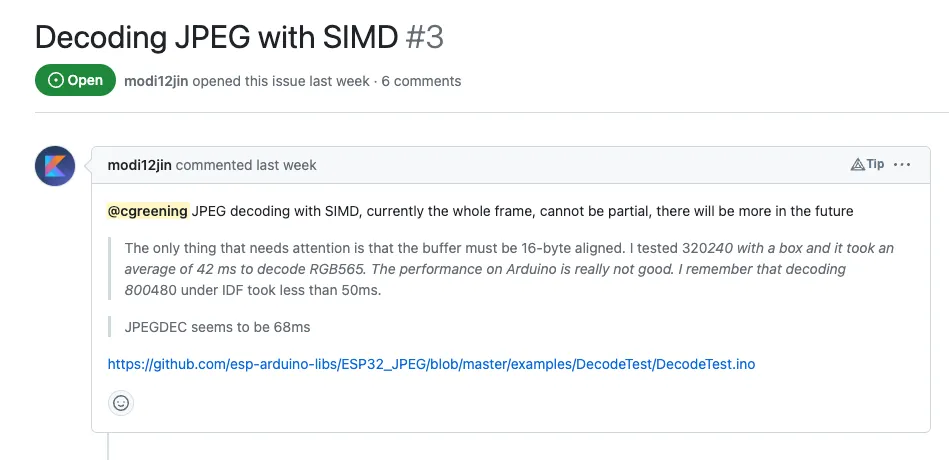Click modi12jin username in comment header
This screenshot has width=949, height=460.
pos(139,165)
